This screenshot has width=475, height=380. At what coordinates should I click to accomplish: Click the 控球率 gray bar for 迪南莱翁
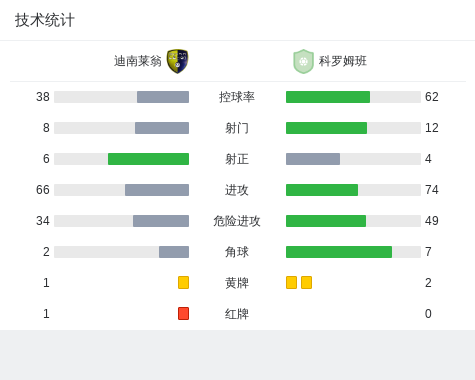click(x=163, y=97)
